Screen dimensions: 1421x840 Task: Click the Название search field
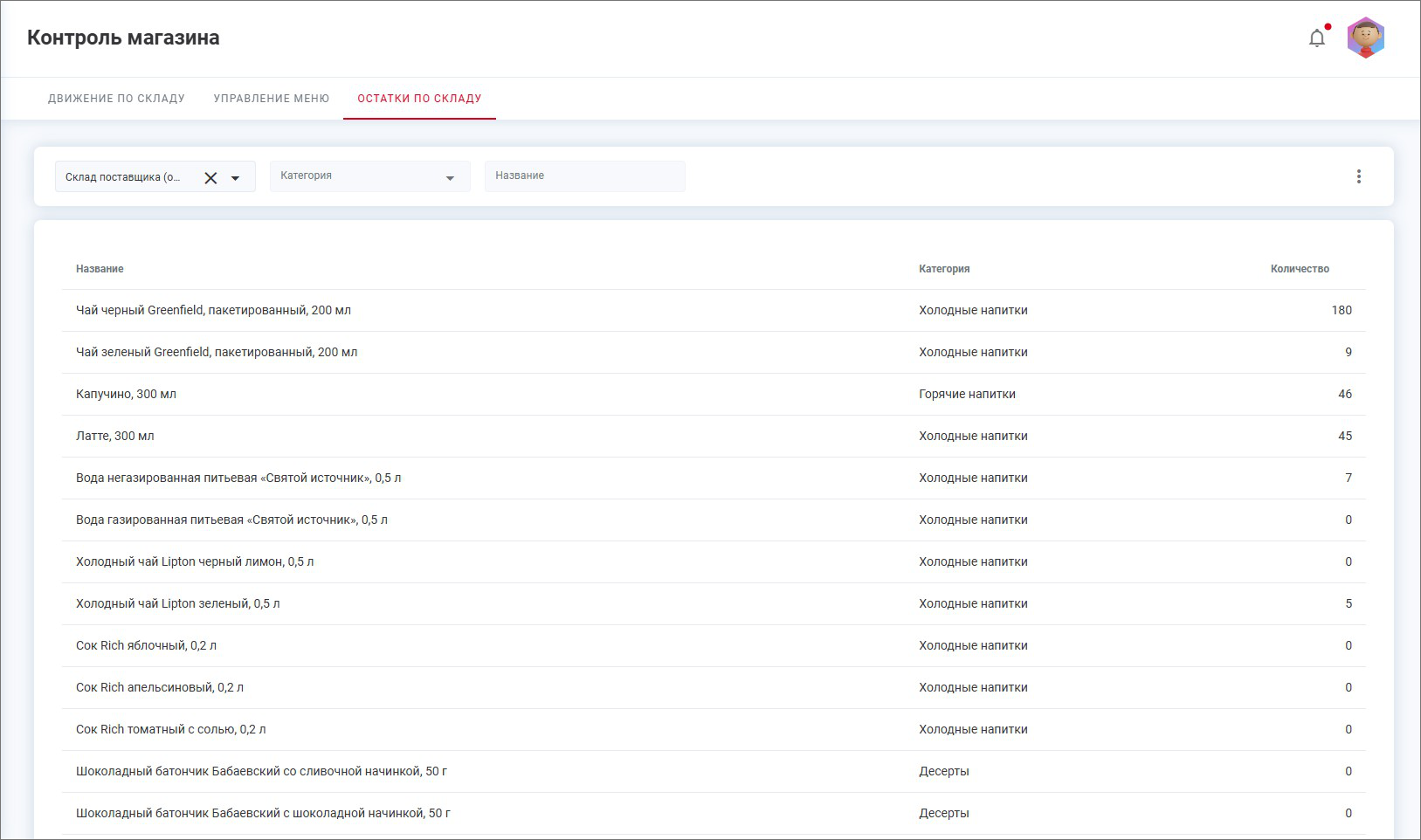tap(584, 176)
